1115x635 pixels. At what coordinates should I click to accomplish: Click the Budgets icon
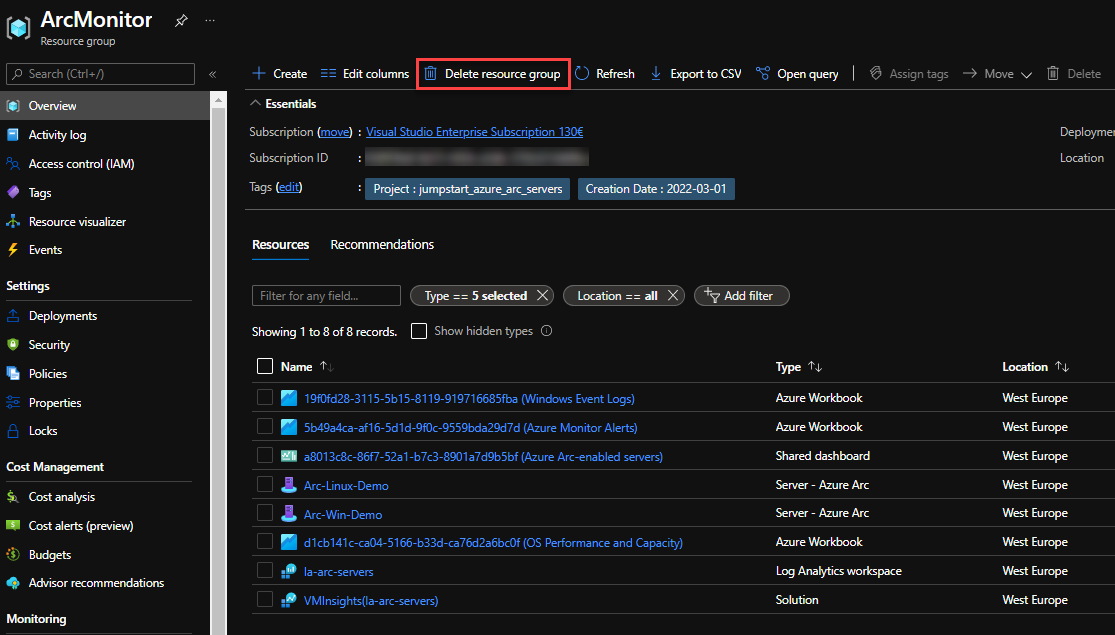[x=13, y=554]
